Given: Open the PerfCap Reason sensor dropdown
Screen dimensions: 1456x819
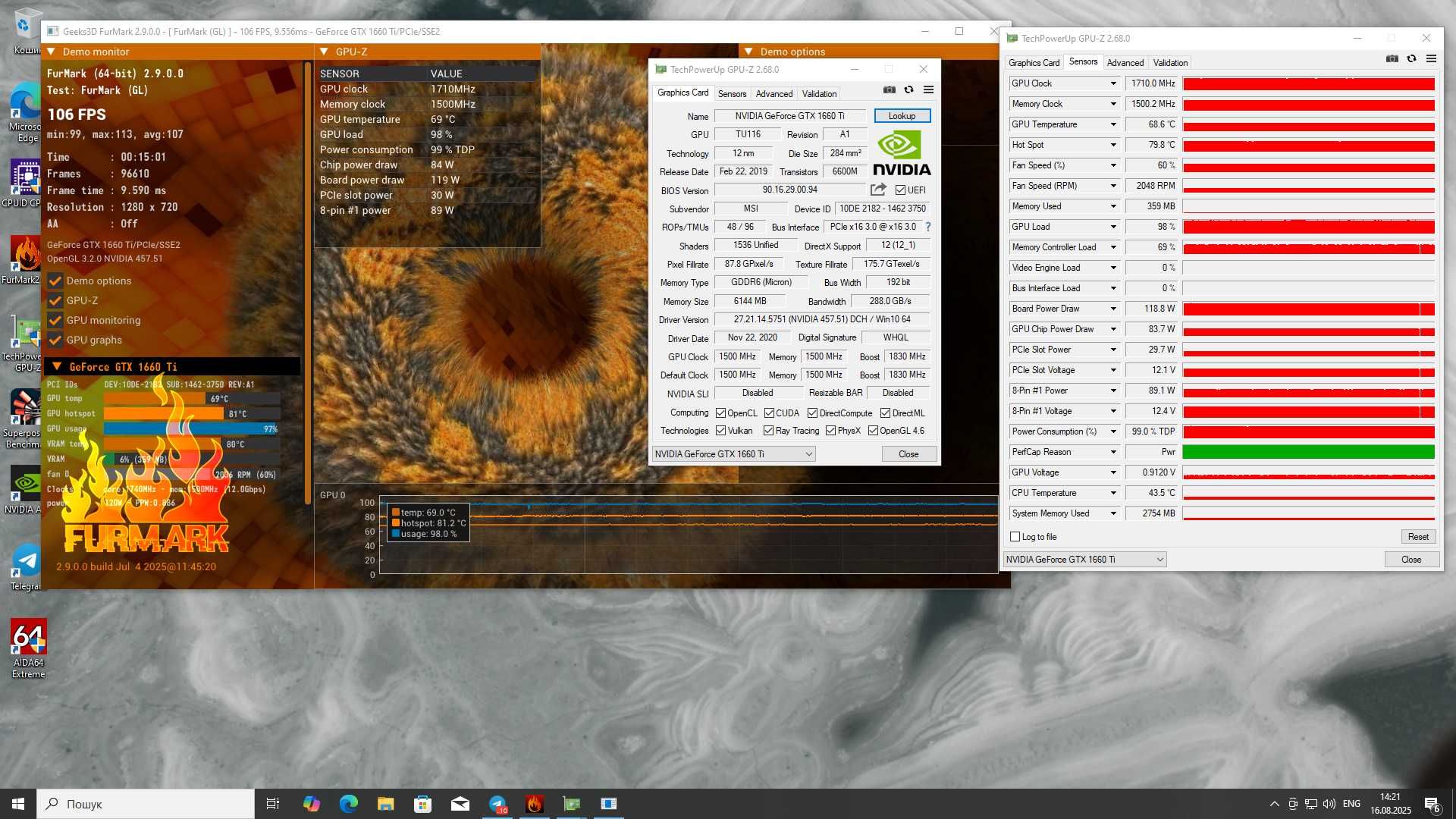Looking at the screenshot, I should click(x=1113, y=452).
